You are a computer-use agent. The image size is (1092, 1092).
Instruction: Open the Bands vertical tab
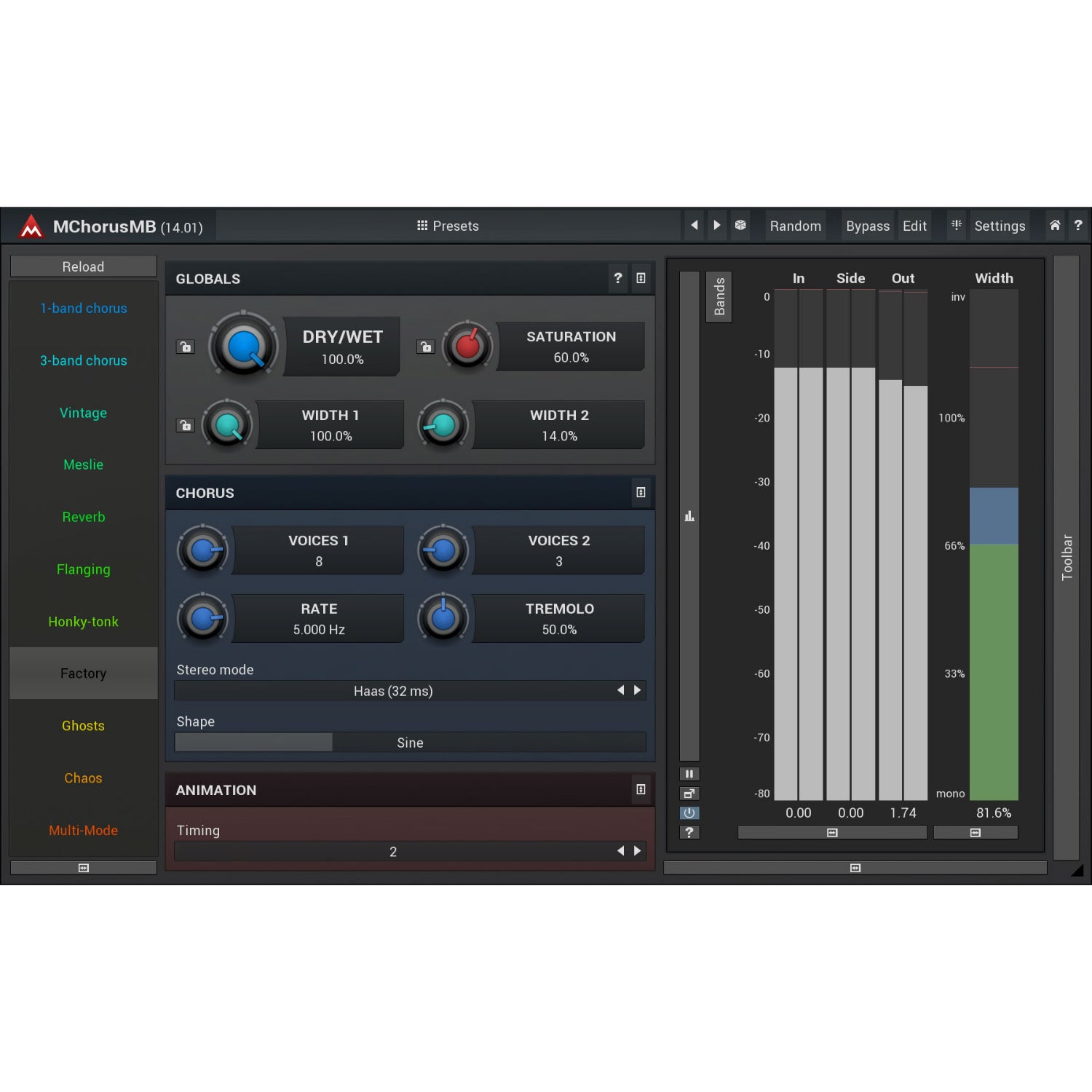[x=719, y=296]
